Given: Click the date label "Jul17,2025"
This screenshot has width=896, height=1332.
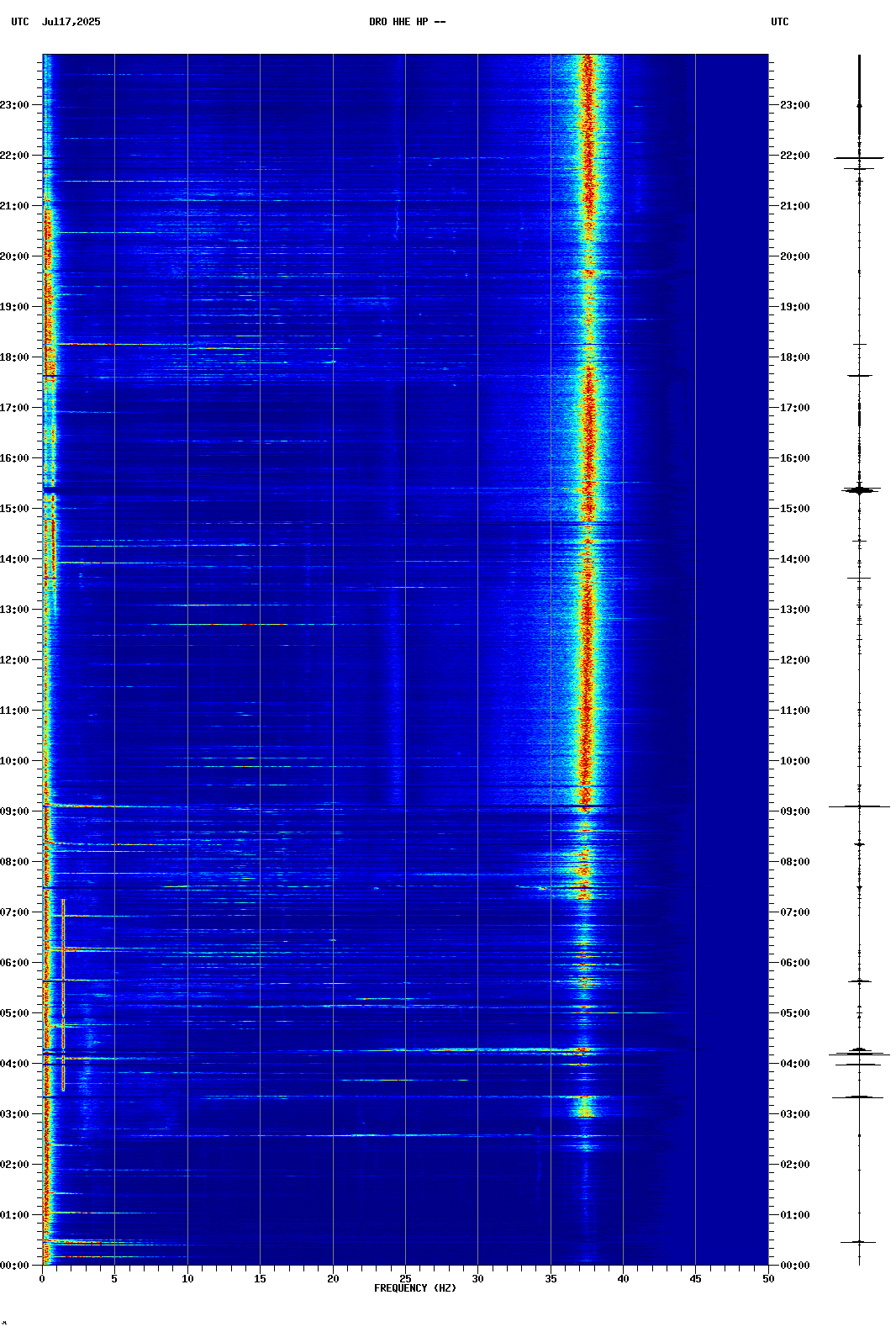Looking at the screenshot, I should pyautogui.click(x=71, y=22).
